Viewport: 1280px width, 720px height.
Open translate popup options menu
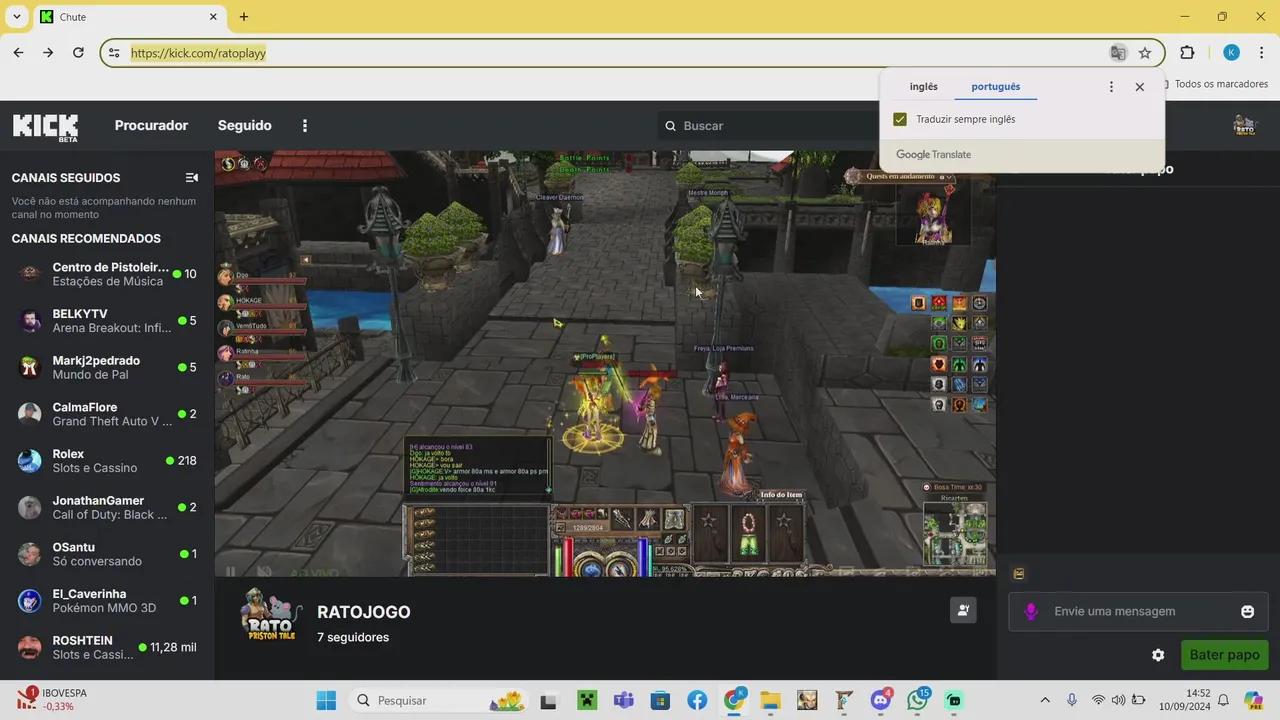pyautogui.click(x=1111, y=87)
